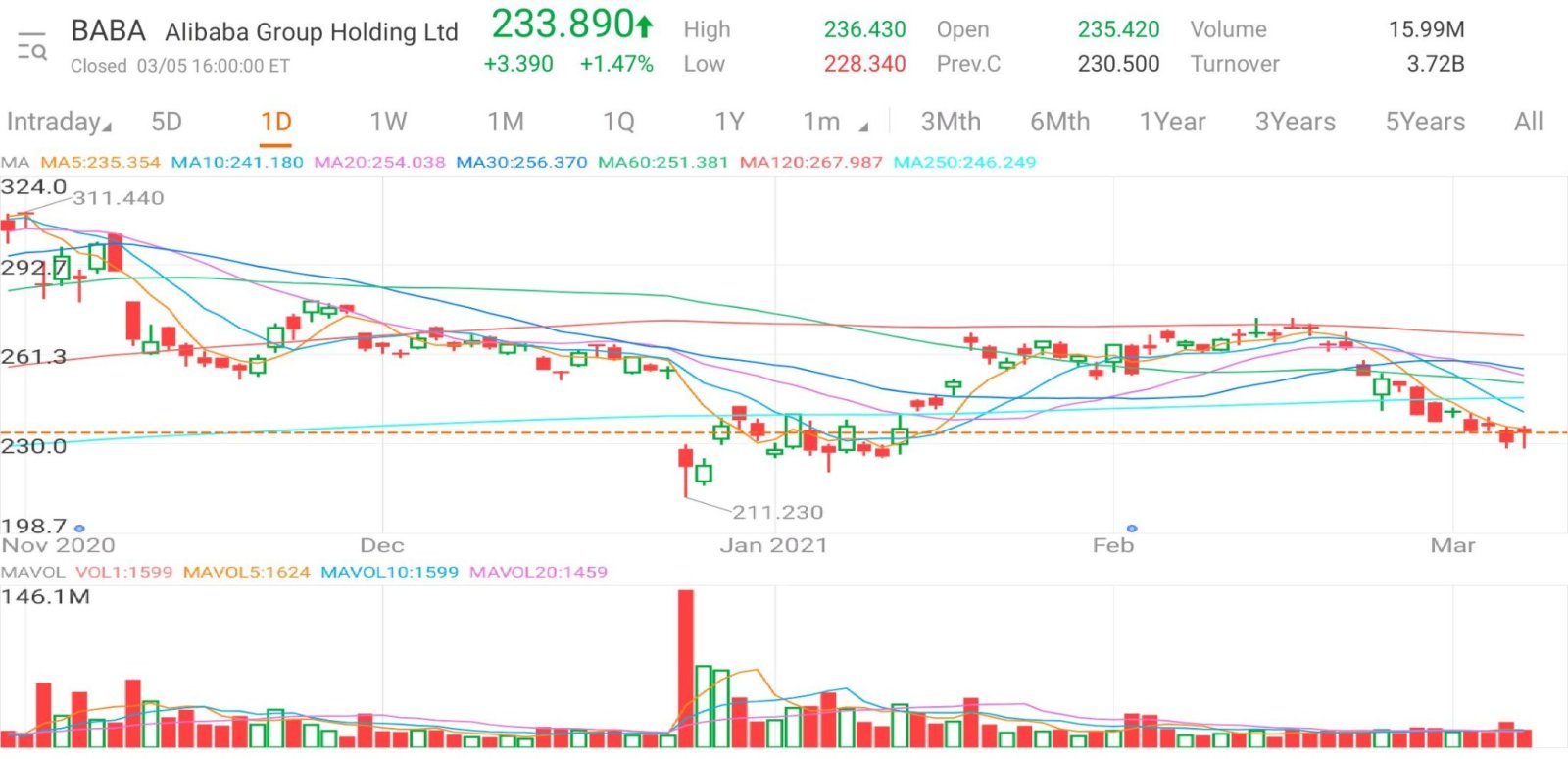Click the 230.0 price axis label
This screenshot has width=1568, height=759.
click(x=33, y=446)
